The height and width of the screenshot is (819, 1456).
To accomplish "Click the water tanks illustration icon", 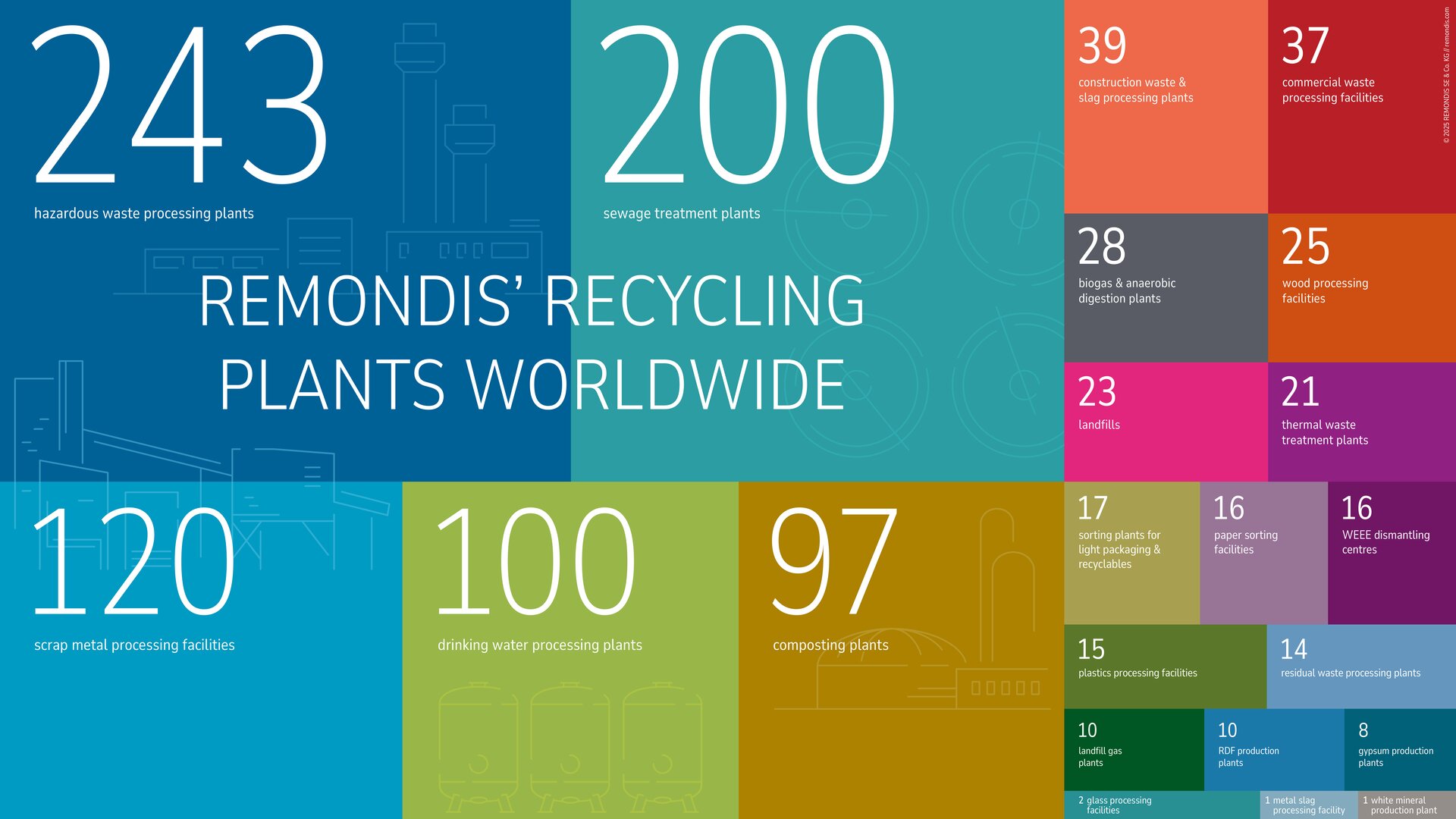I will click(x=570, y=747).
